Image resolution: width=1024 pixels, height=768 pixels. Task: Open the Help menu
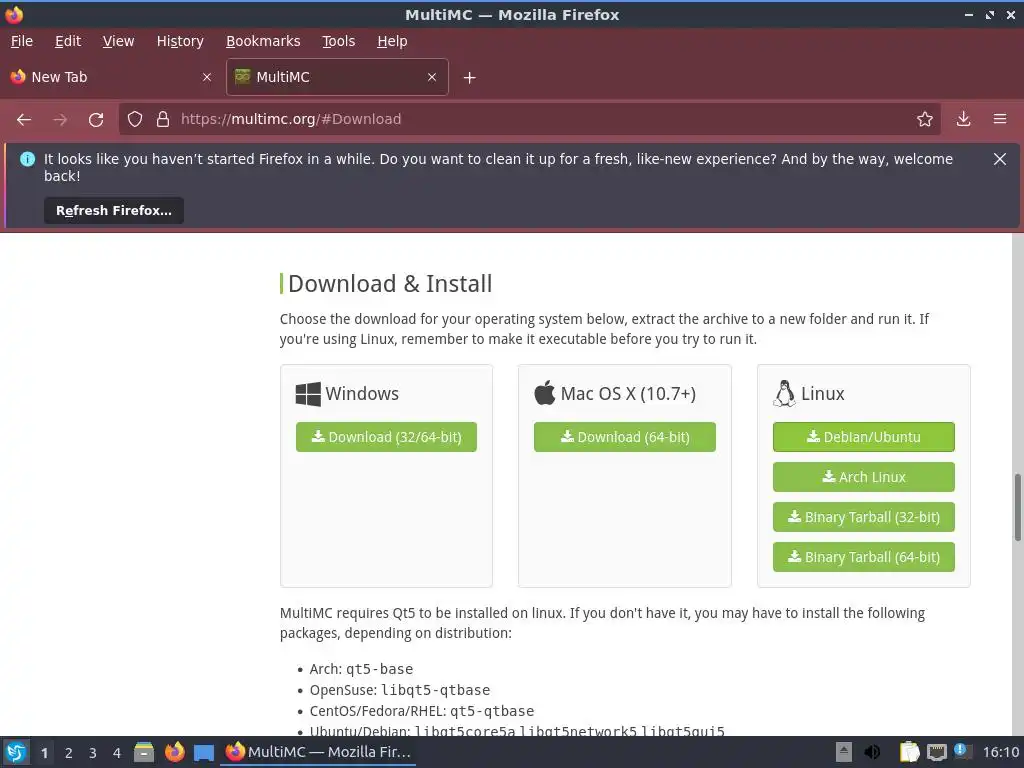pos(392,41)
